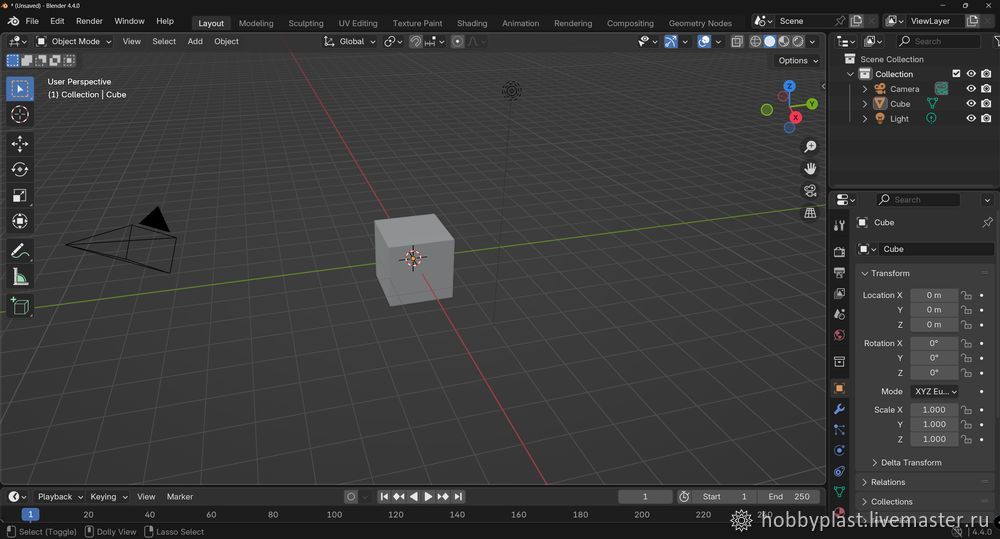The image size is (1000, 539).
Task: Open the Render properties tab
Action: point(839,252)
